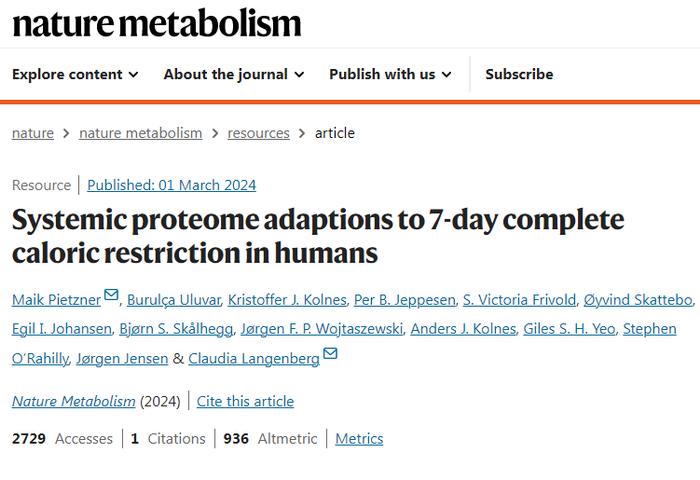Expand the Publish with us menu

point(390,74)
